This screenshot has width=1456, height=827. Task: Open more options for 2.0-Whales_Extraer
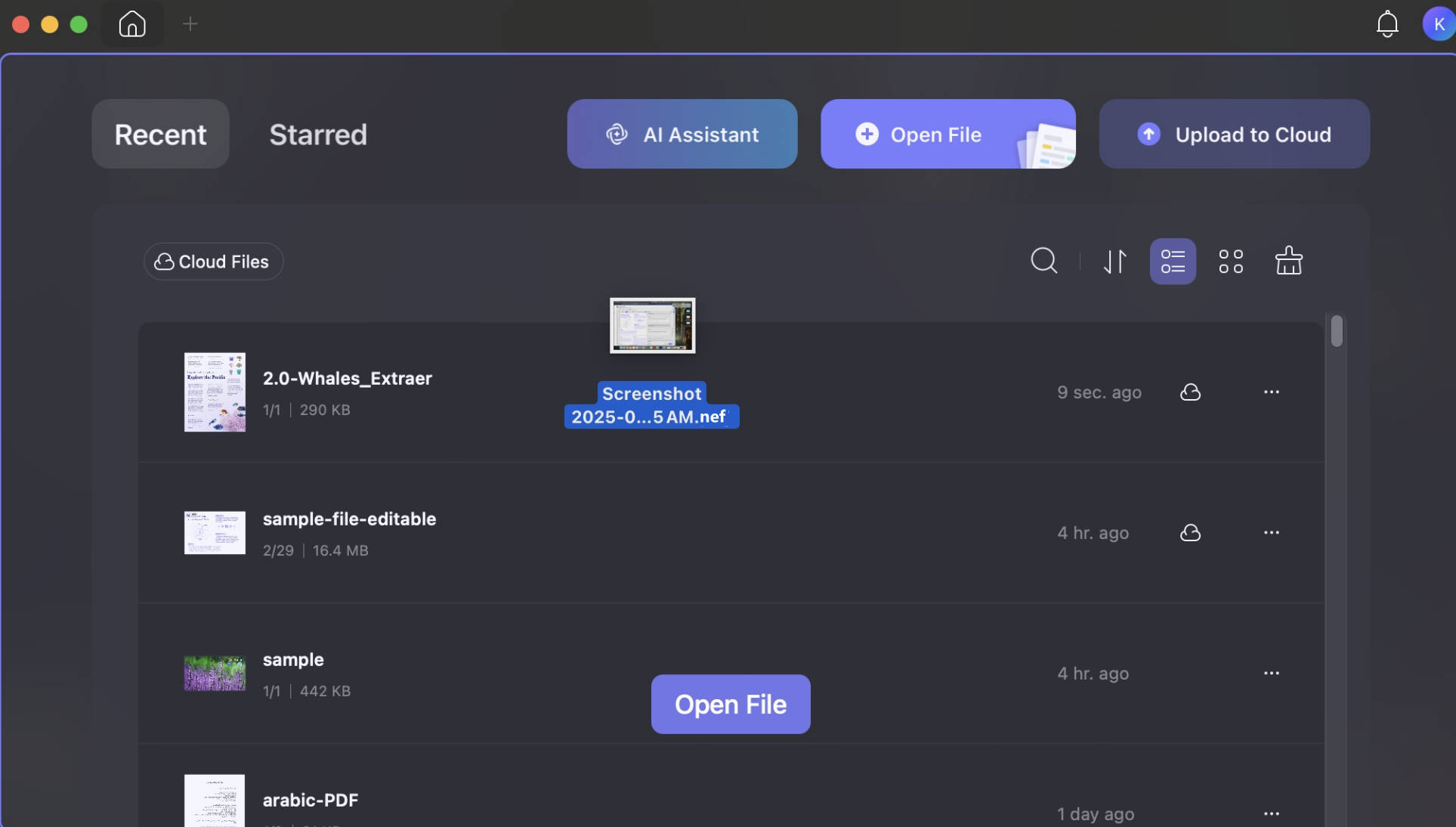point(1272,392)
